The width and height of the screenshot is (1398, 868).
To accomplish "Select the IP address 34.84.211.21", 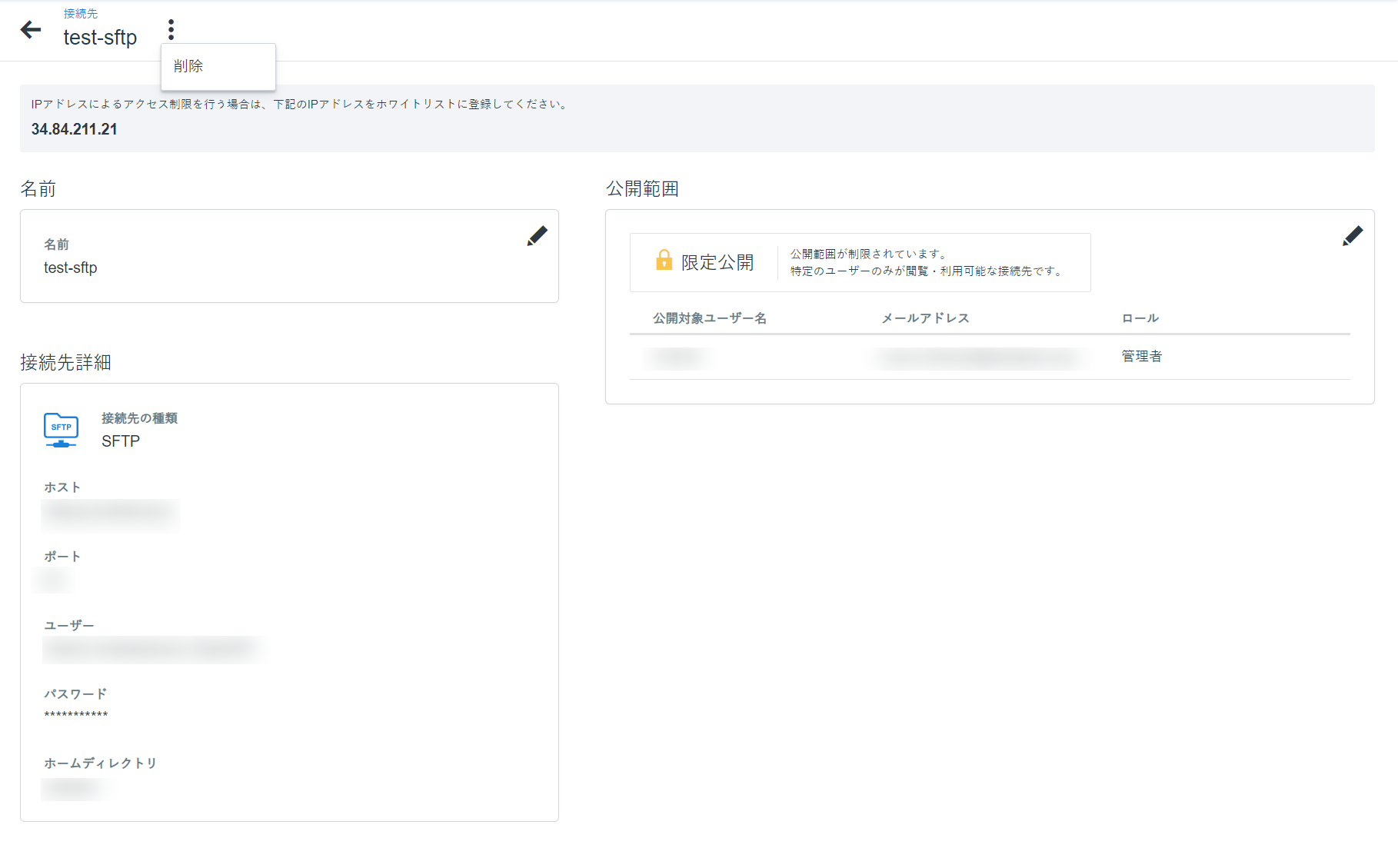I will pyautogui.click(x=75, y=129).
